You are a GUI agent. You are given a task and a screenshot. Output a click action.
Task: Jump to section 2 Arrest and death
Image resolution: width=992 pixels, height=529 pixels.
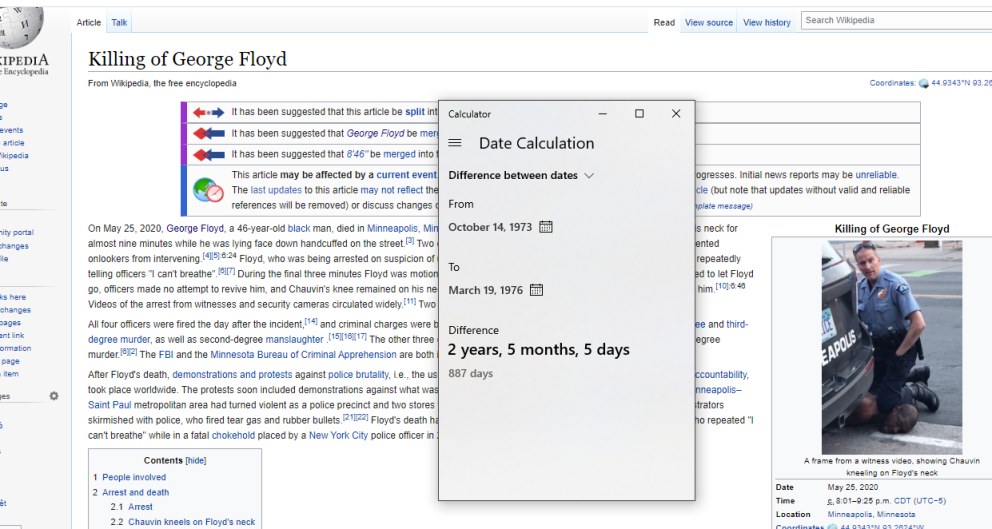click(x=130, y=492)
